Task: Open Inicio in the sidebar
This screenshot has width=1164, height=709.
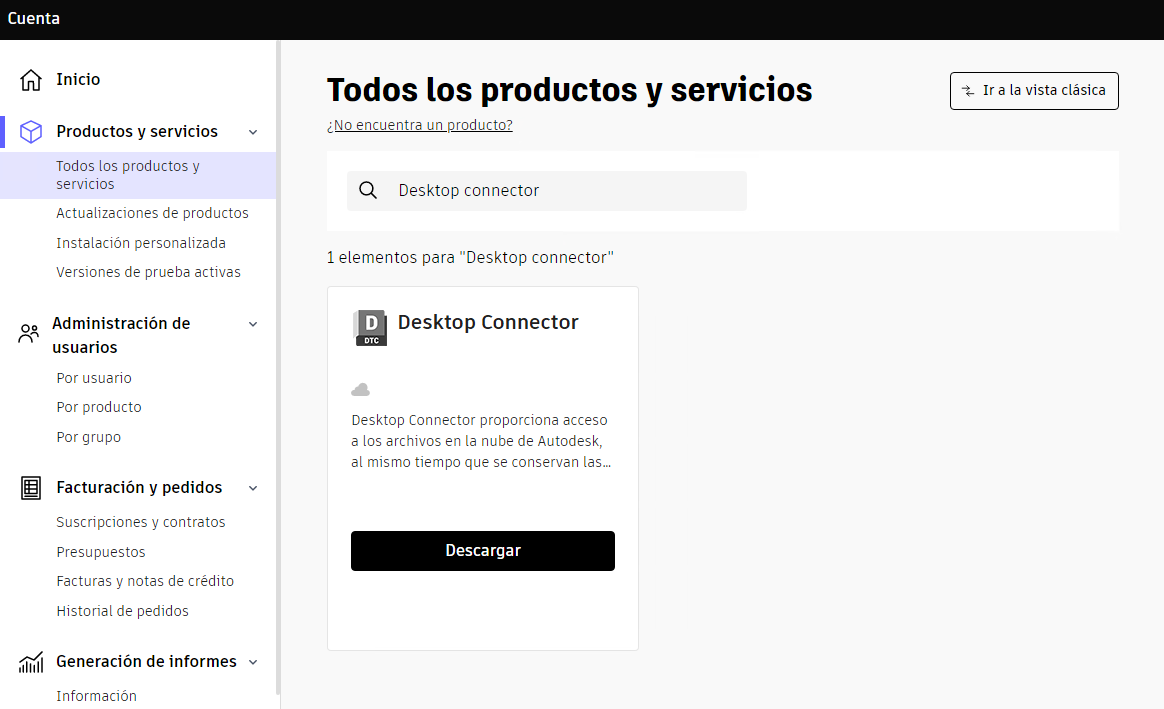Action: click(78, 79)
